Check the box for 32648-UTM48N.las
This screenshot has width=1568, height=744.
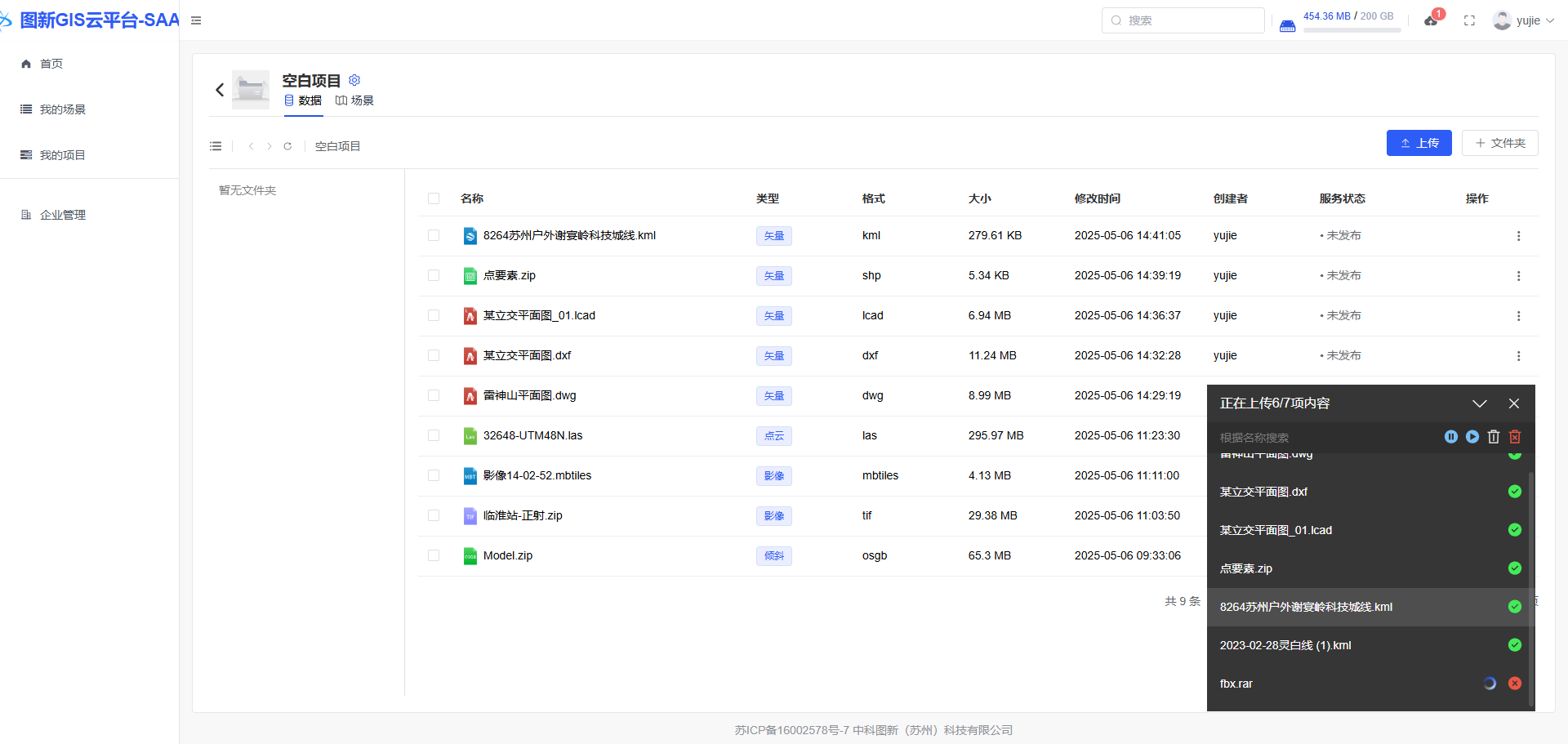[x=434, y=436]
